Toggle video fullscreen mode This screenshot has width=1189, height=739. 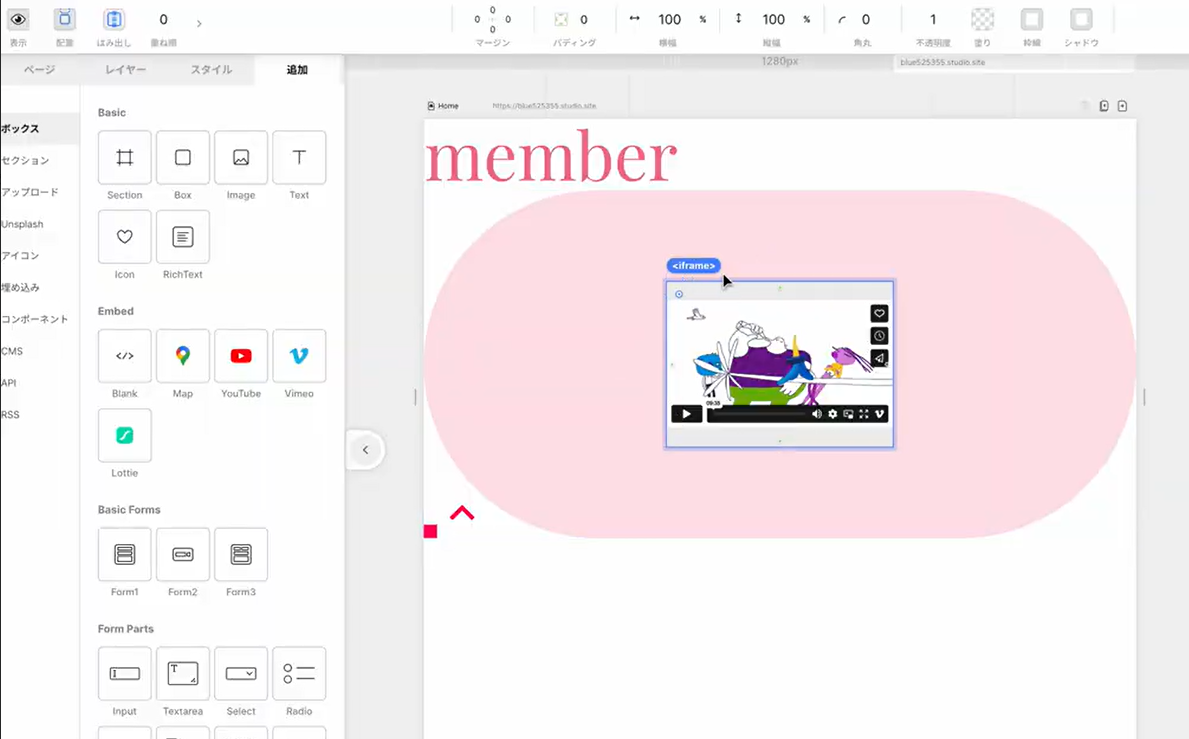[x=864, y=414]
